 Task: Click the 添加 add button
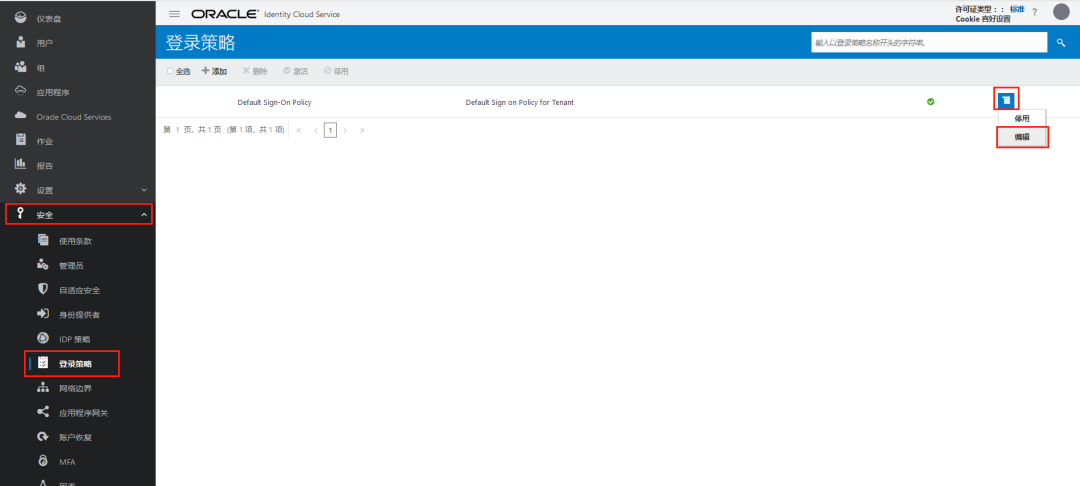[x=214, y=72]
